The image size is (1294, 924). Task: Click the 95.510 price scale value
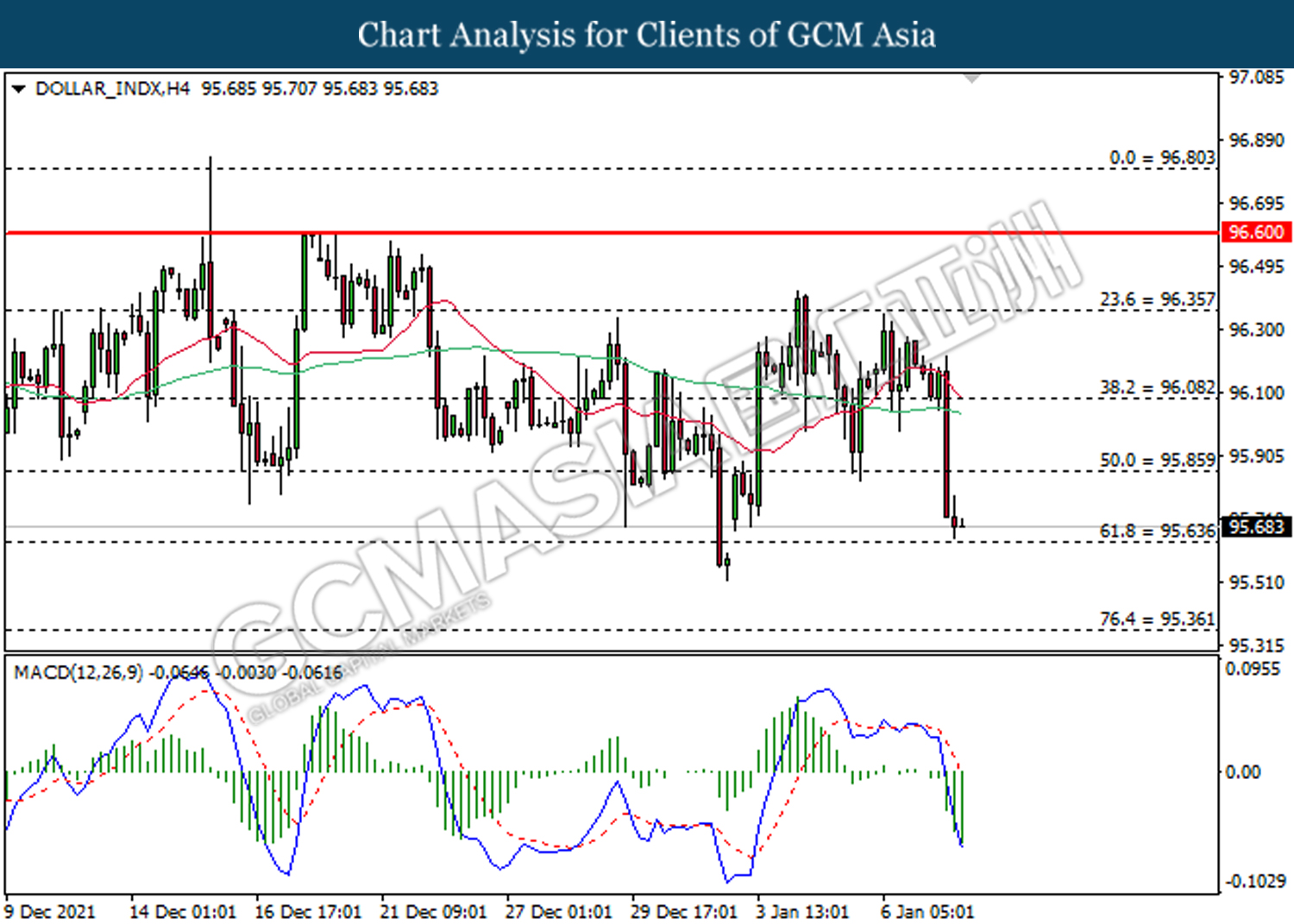coord(1256,582)
